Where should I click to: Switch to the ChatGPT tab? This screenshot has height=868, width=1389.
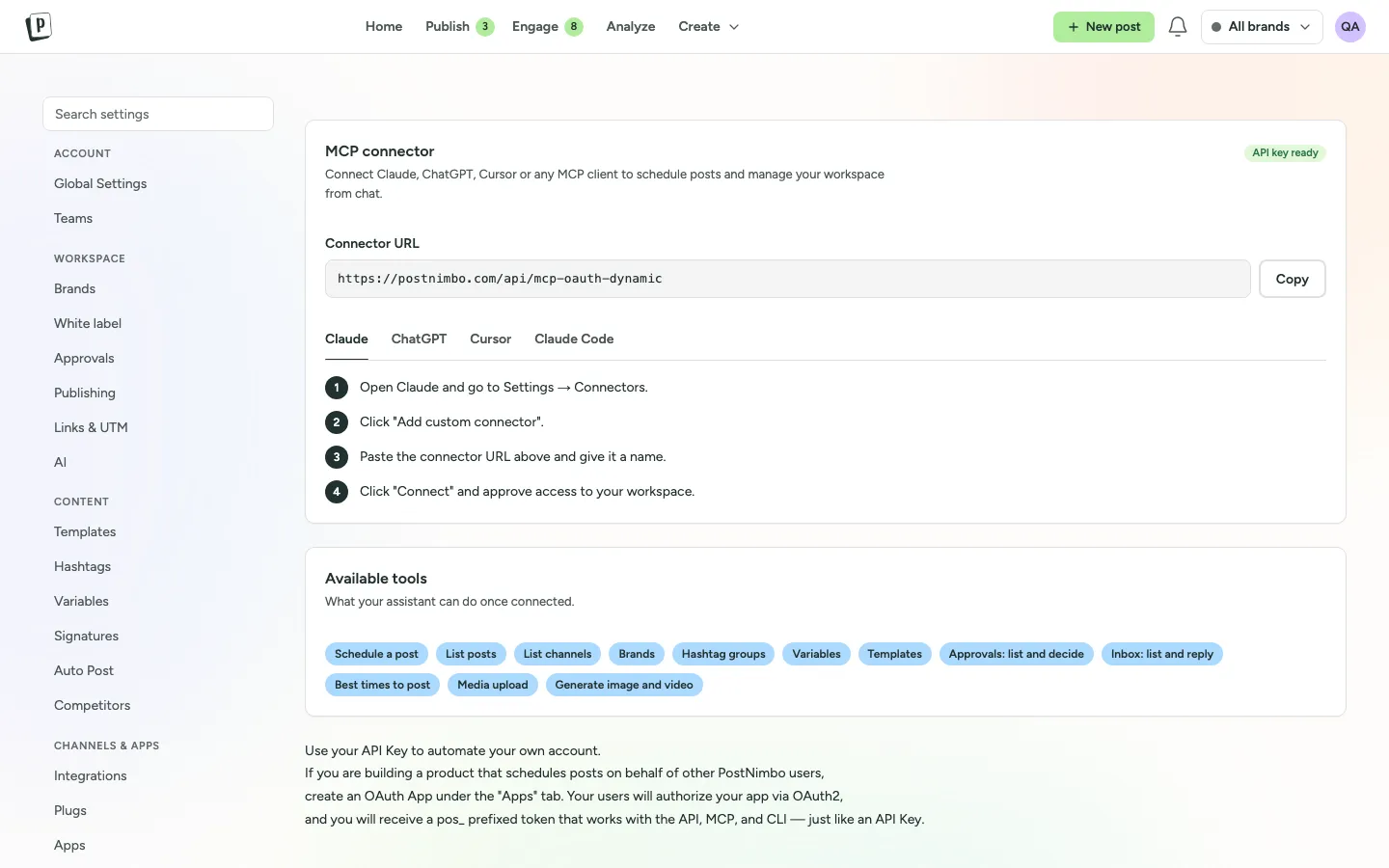[x=419, y=339]
